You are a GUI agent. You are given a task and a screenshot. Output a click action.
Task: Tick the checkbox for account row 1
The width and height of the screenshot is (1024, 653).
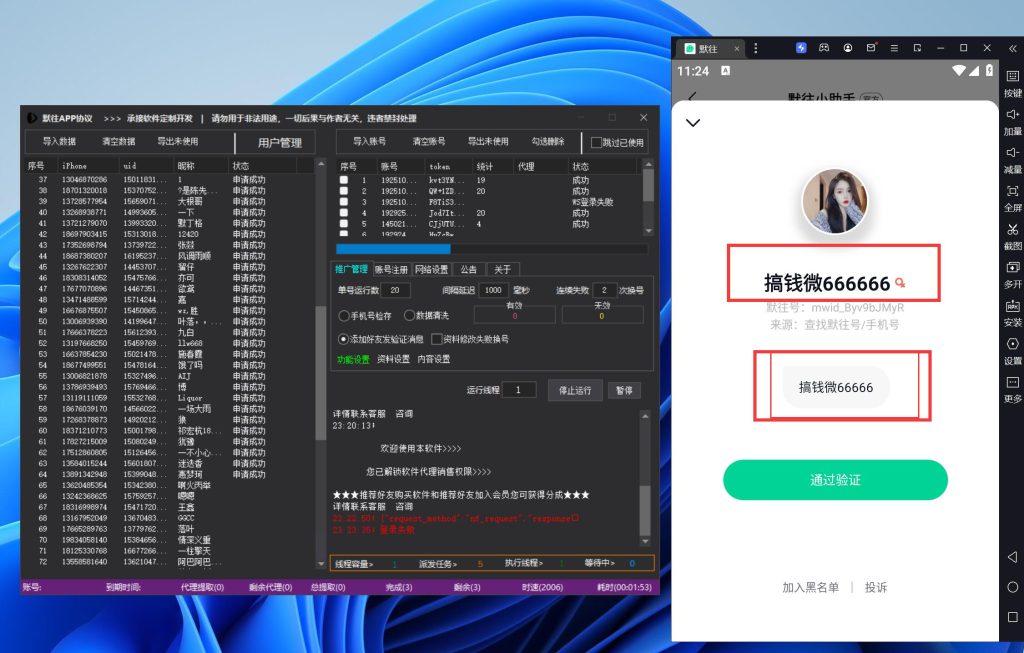point(344,181)
